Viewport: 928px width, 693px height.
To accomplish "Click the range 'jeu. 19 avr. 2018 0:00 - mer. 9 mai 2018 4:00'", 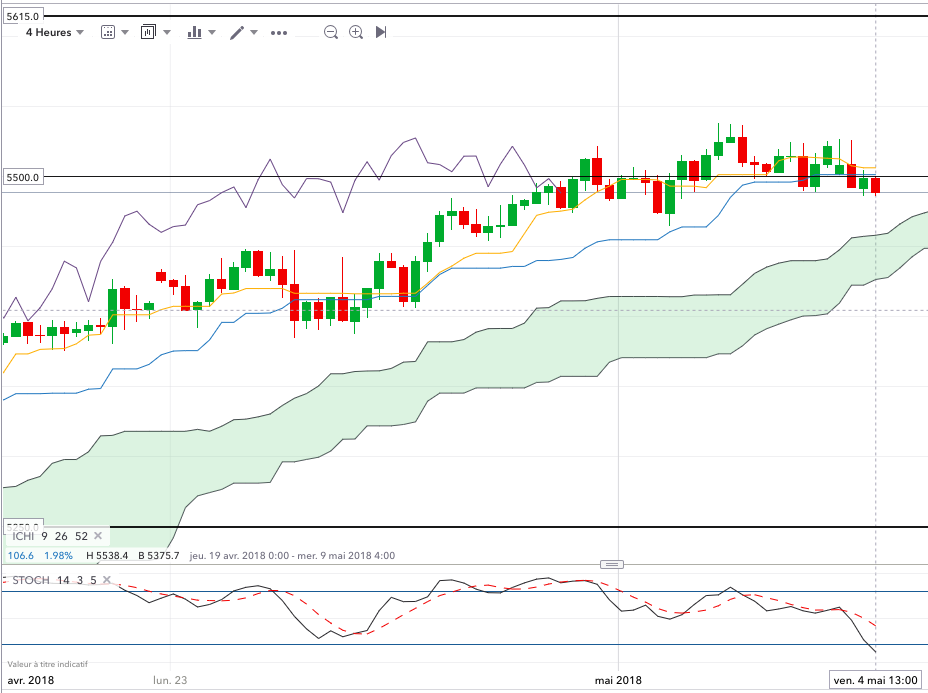I will 292,555.
